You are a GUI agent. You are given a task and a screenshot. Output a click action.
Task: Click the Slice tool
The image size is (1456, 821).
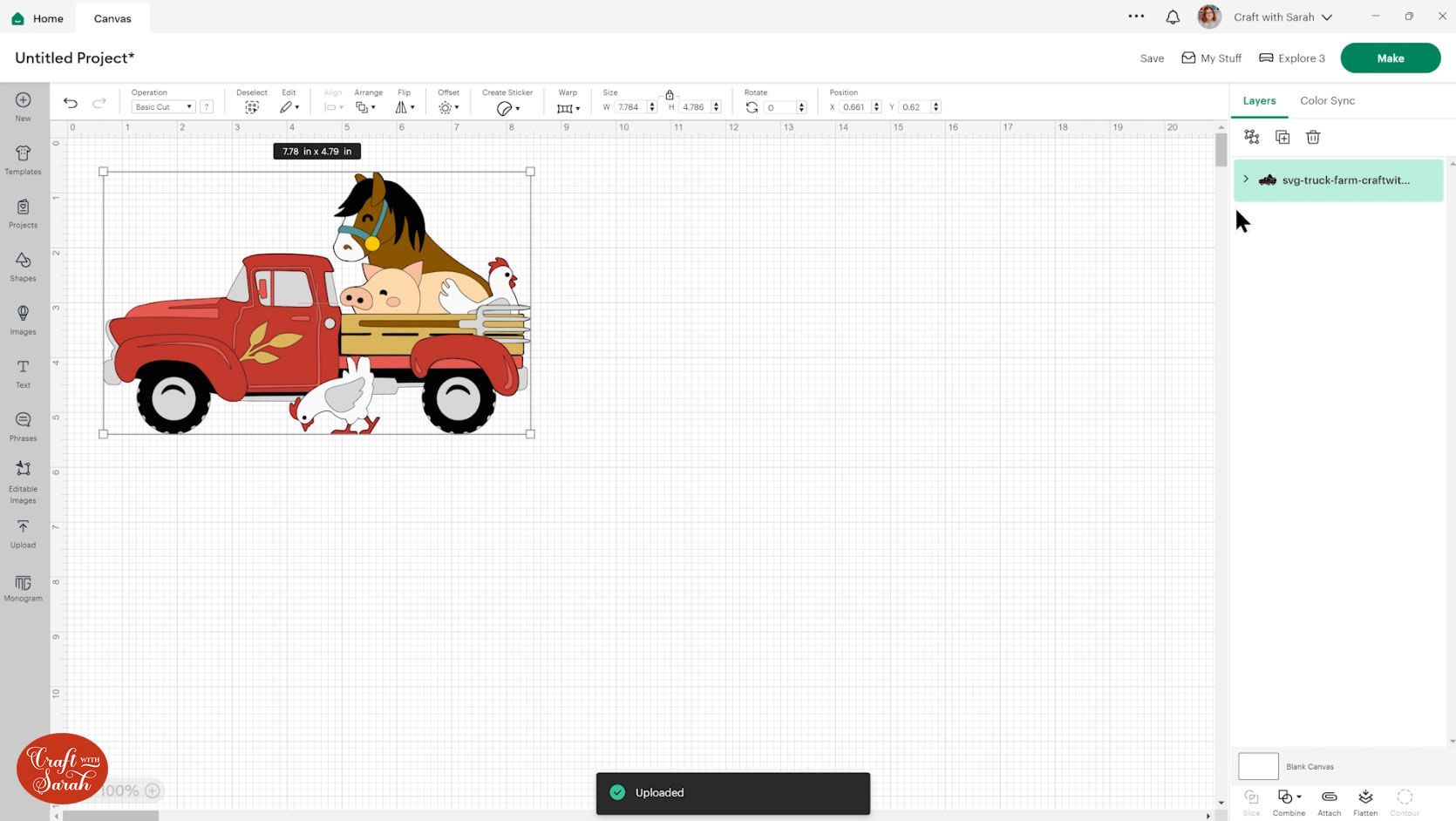(1251, 803)
